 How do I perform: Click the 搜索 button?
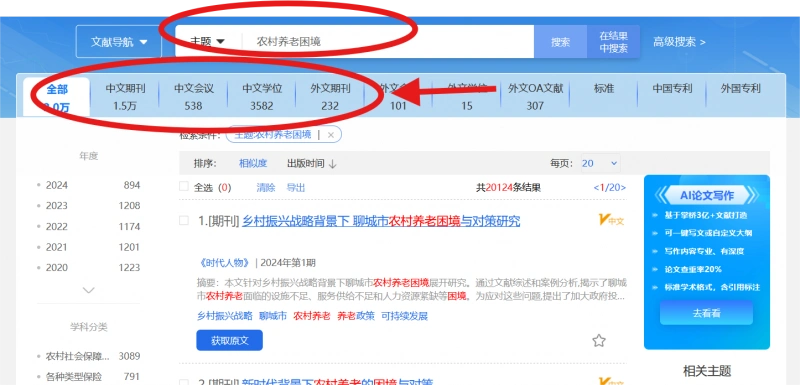(560, 42)
